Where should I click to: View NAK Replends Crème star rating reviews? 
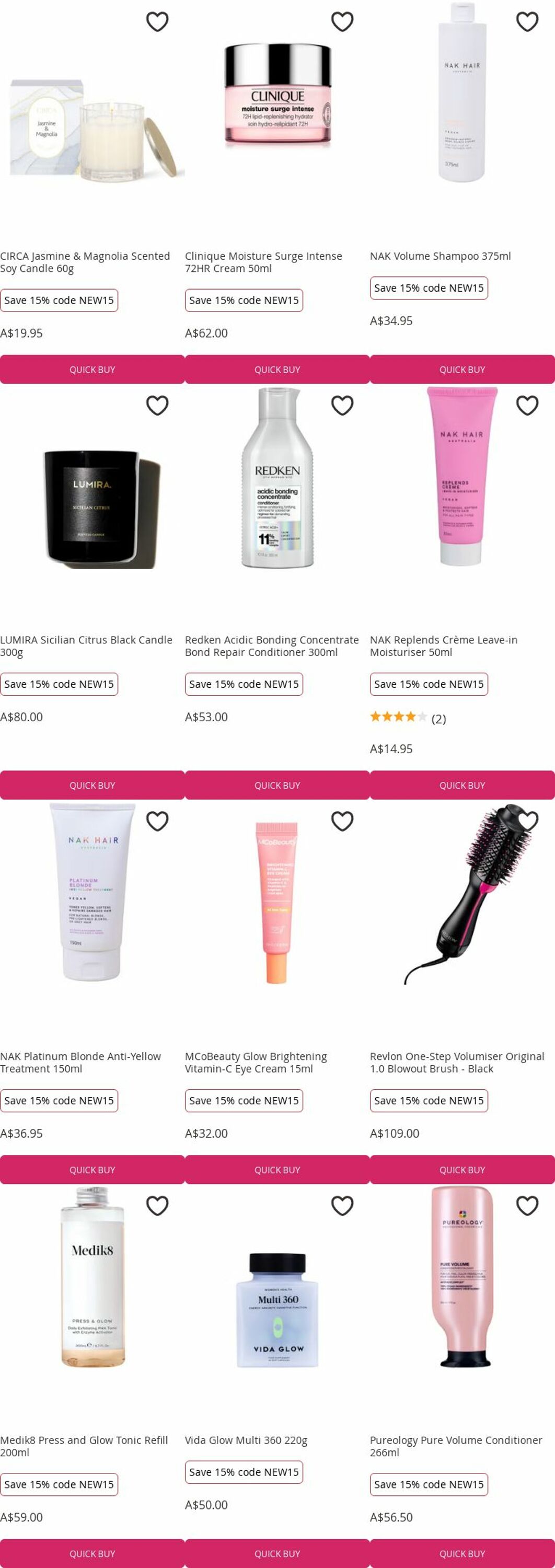point(408,718)
